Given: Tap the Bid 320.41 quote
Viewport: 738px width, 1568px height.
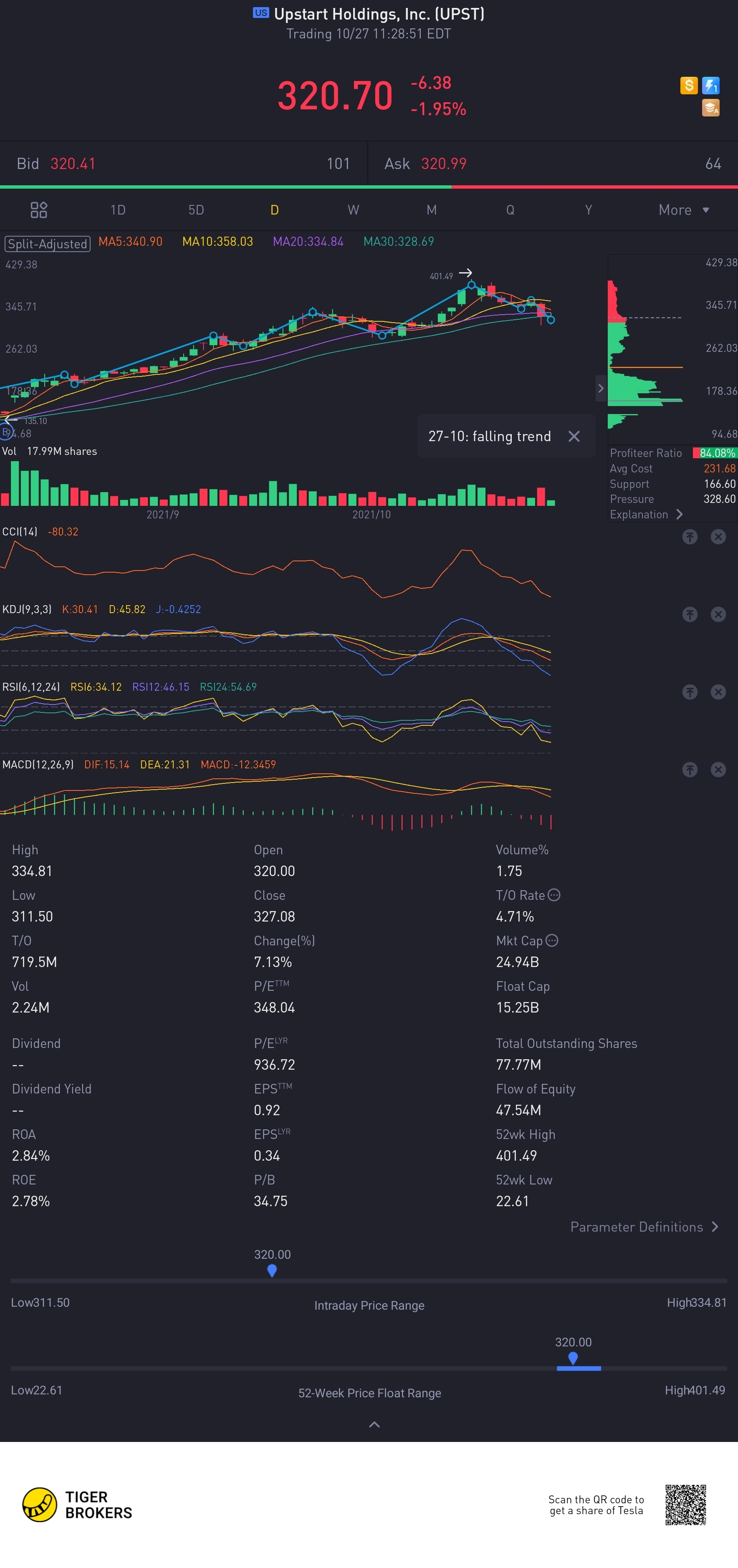Looking at the screenshot, I should 183,164.
